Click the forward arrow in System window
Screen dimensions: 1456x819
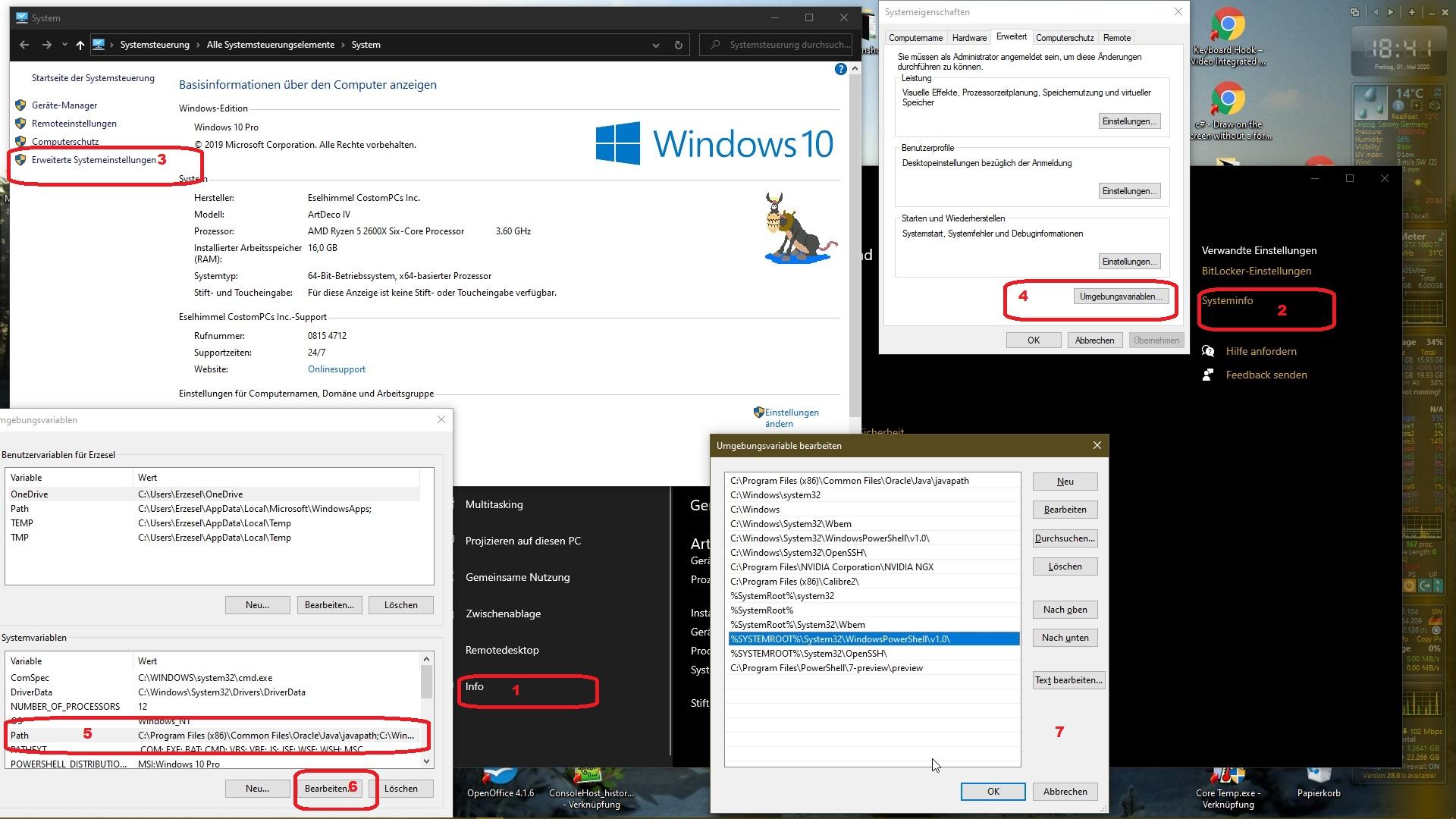coord(47,45)
